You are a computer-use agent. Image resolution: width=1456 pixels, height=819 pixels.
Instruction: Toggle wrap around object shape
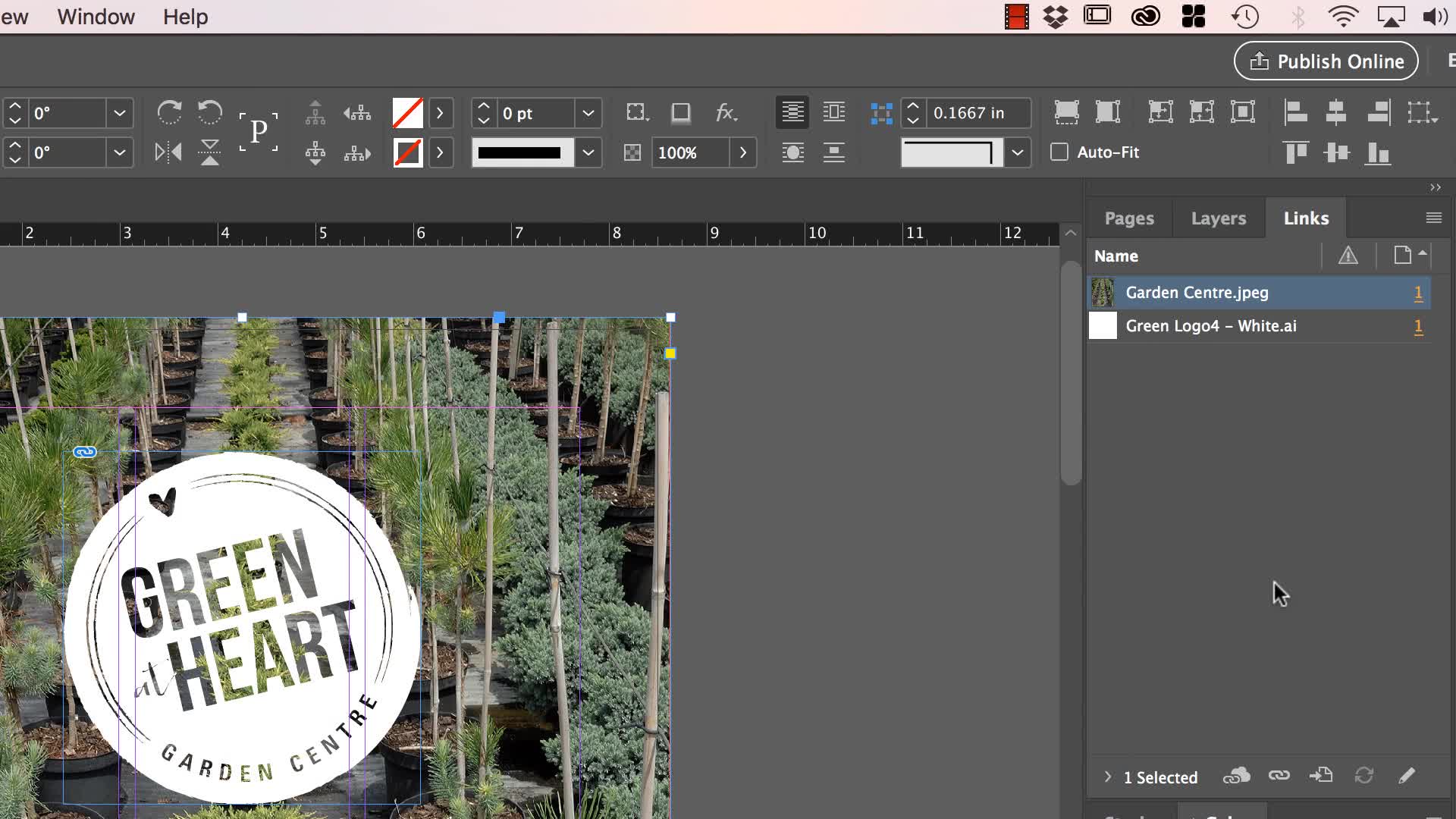point(793,152)
